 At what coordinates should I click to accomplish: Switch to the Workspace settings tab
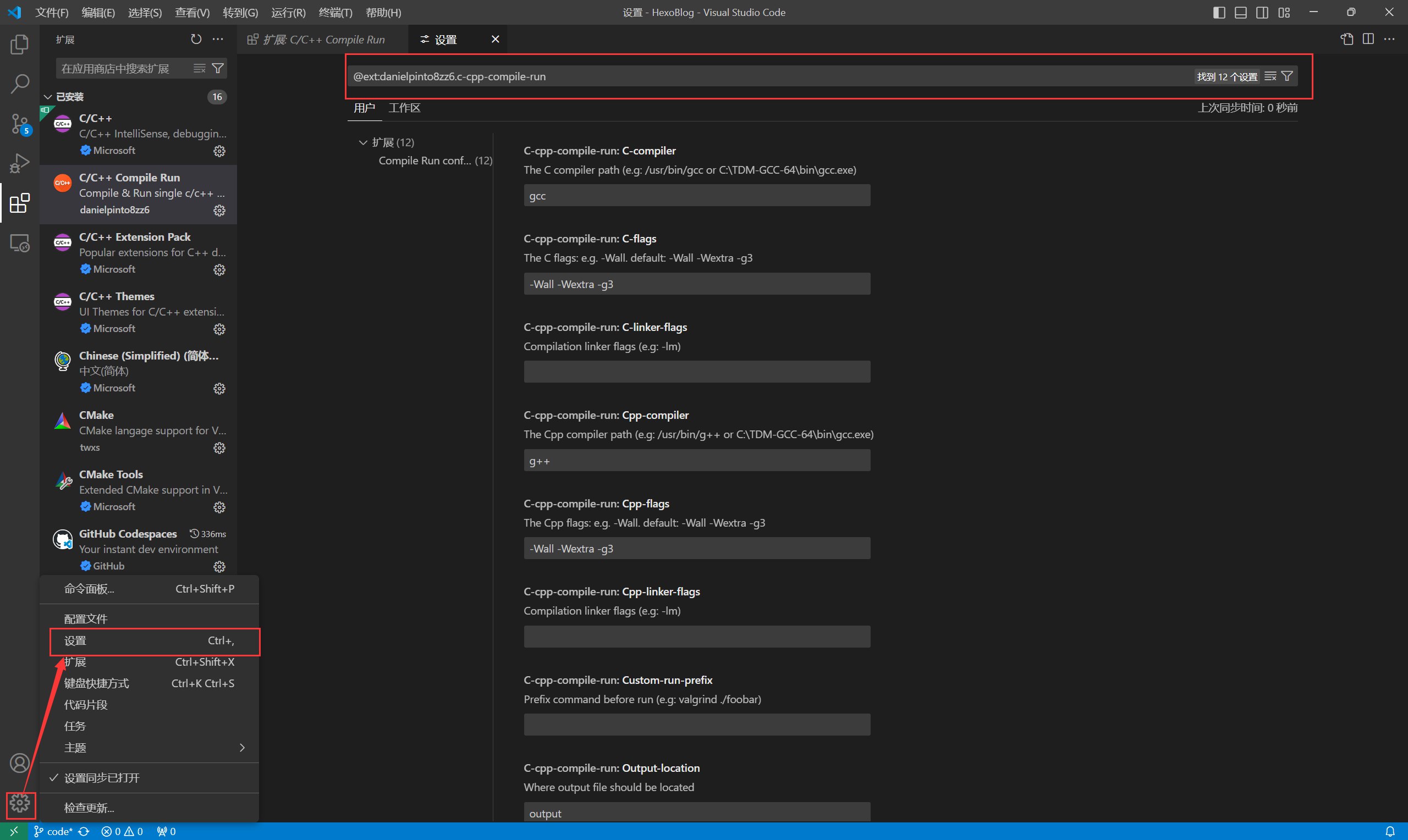coord(404,108)
